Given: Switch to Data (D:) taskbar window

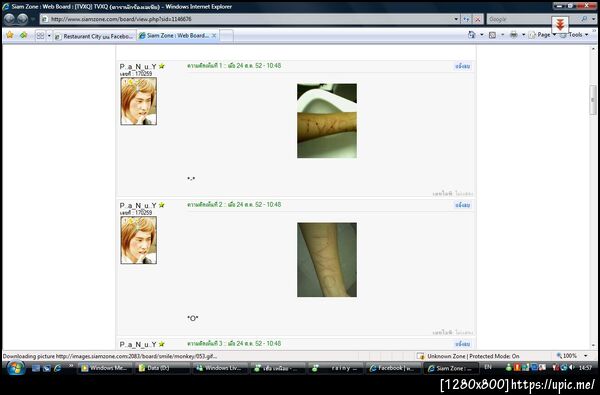Looking at the screenshot, I should point(162,368).
